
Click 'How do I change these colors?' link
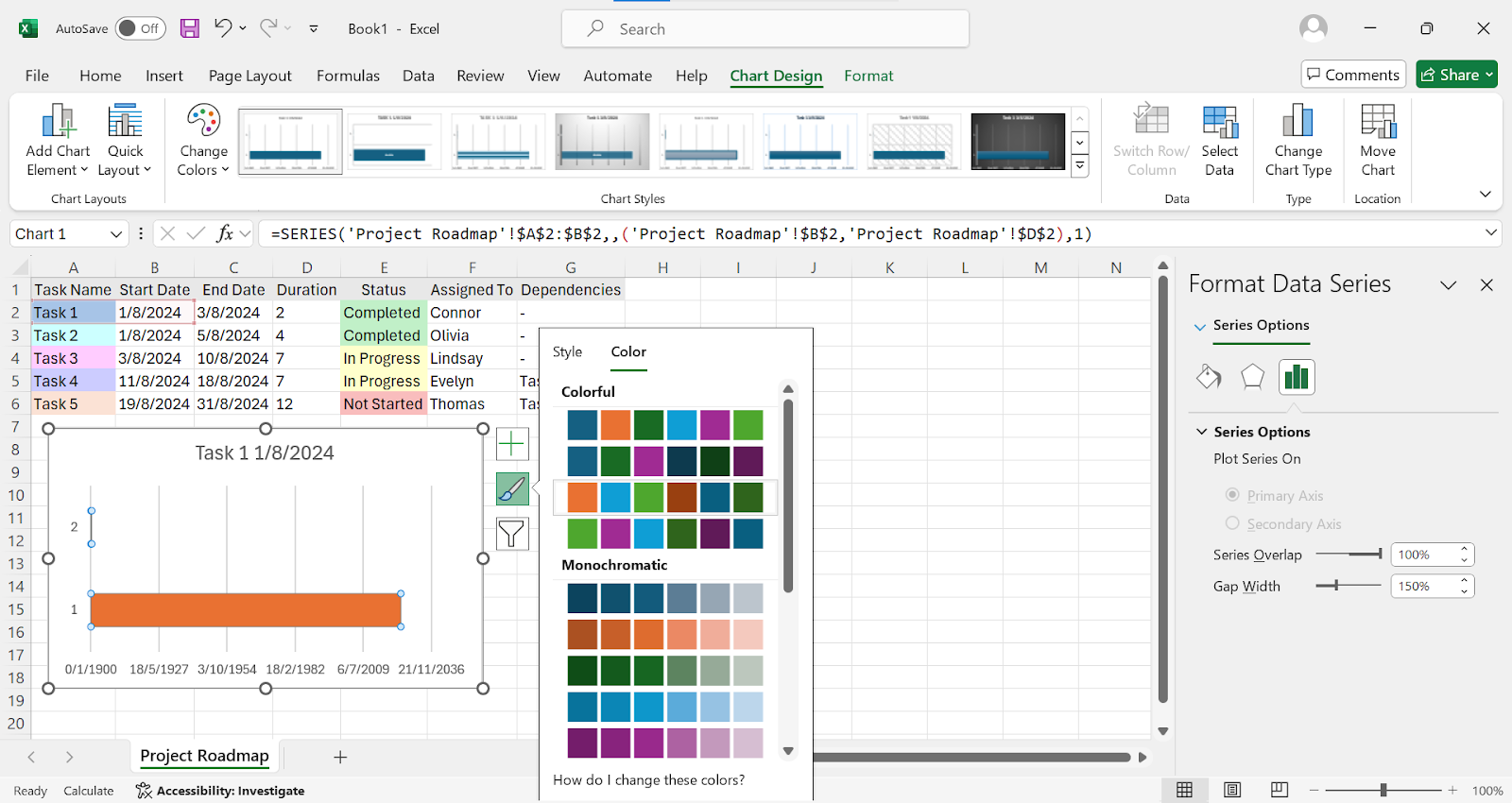[648, 780]
